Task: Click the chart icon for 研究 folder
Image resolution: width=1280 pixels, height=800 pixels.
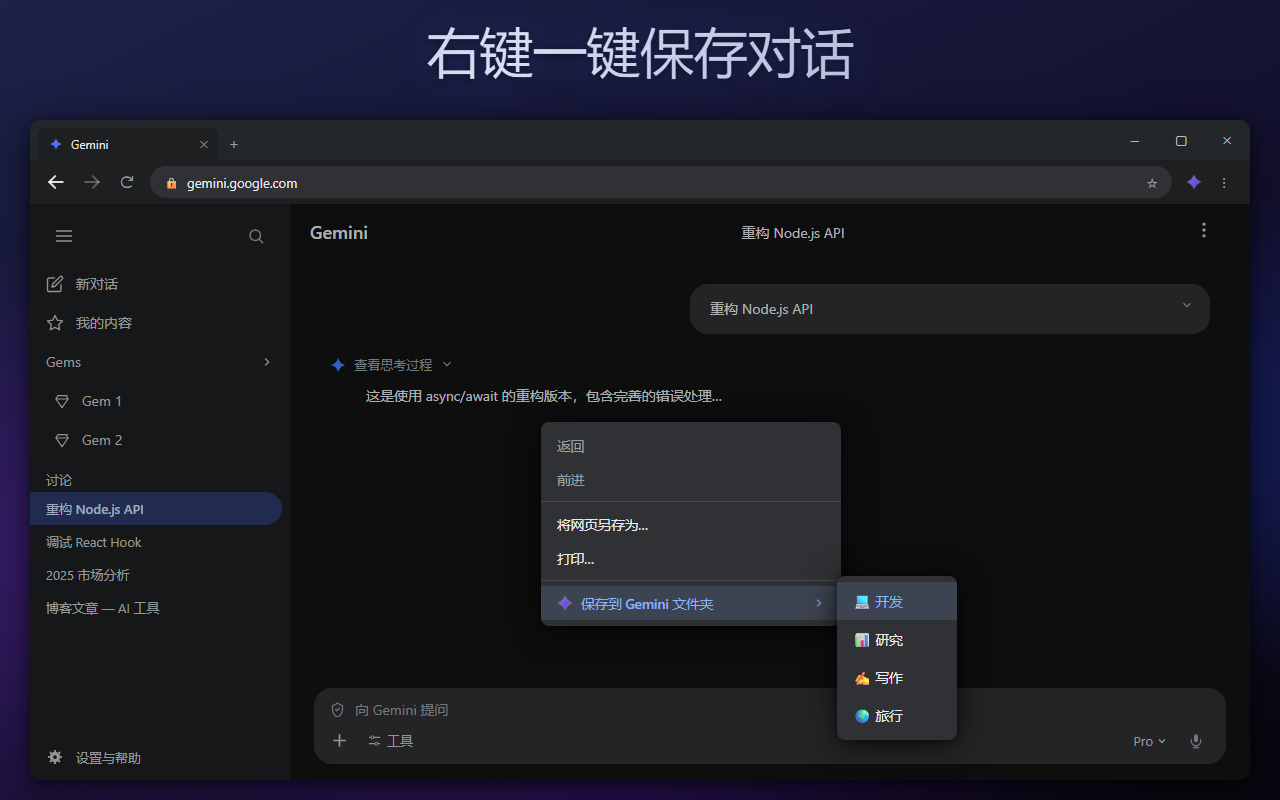Action: (862, 640)
